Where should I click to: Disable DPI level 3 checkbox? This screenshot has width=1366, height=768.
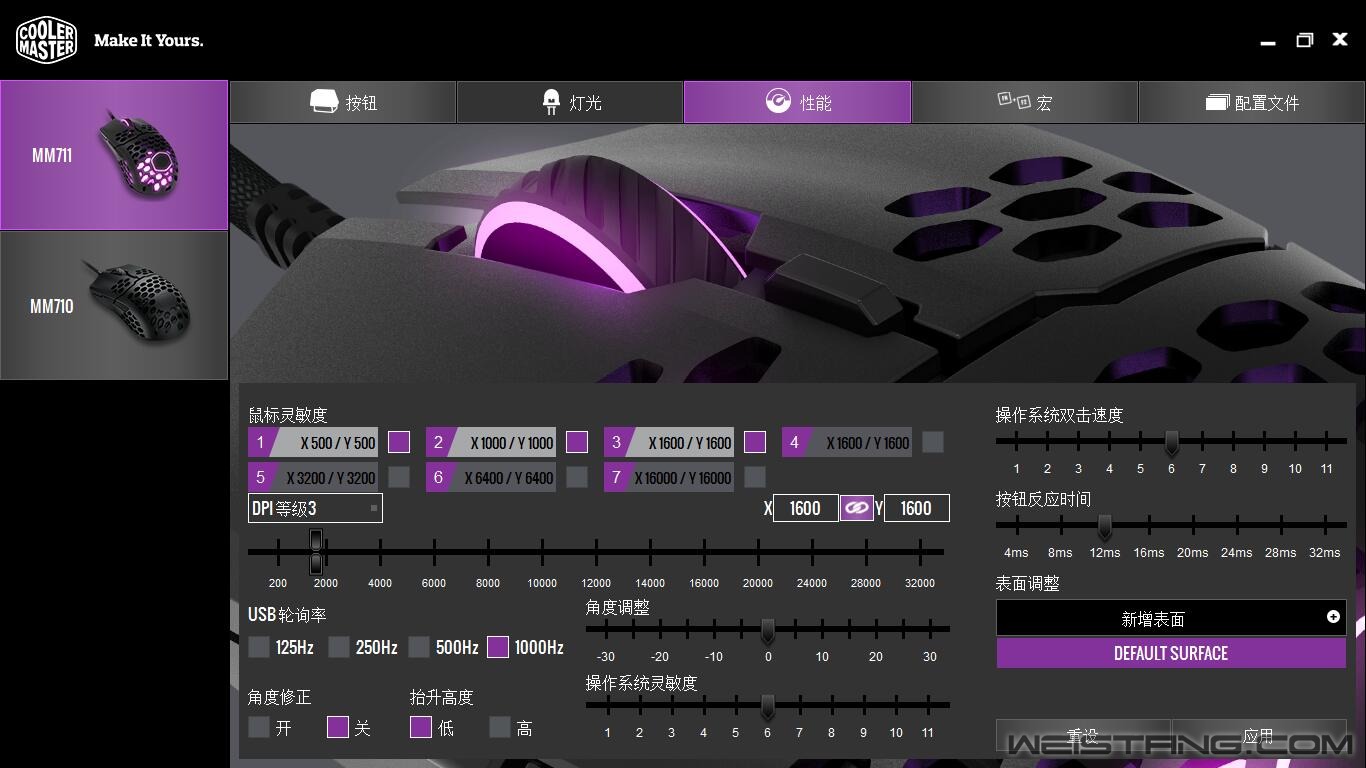(755, 442)
